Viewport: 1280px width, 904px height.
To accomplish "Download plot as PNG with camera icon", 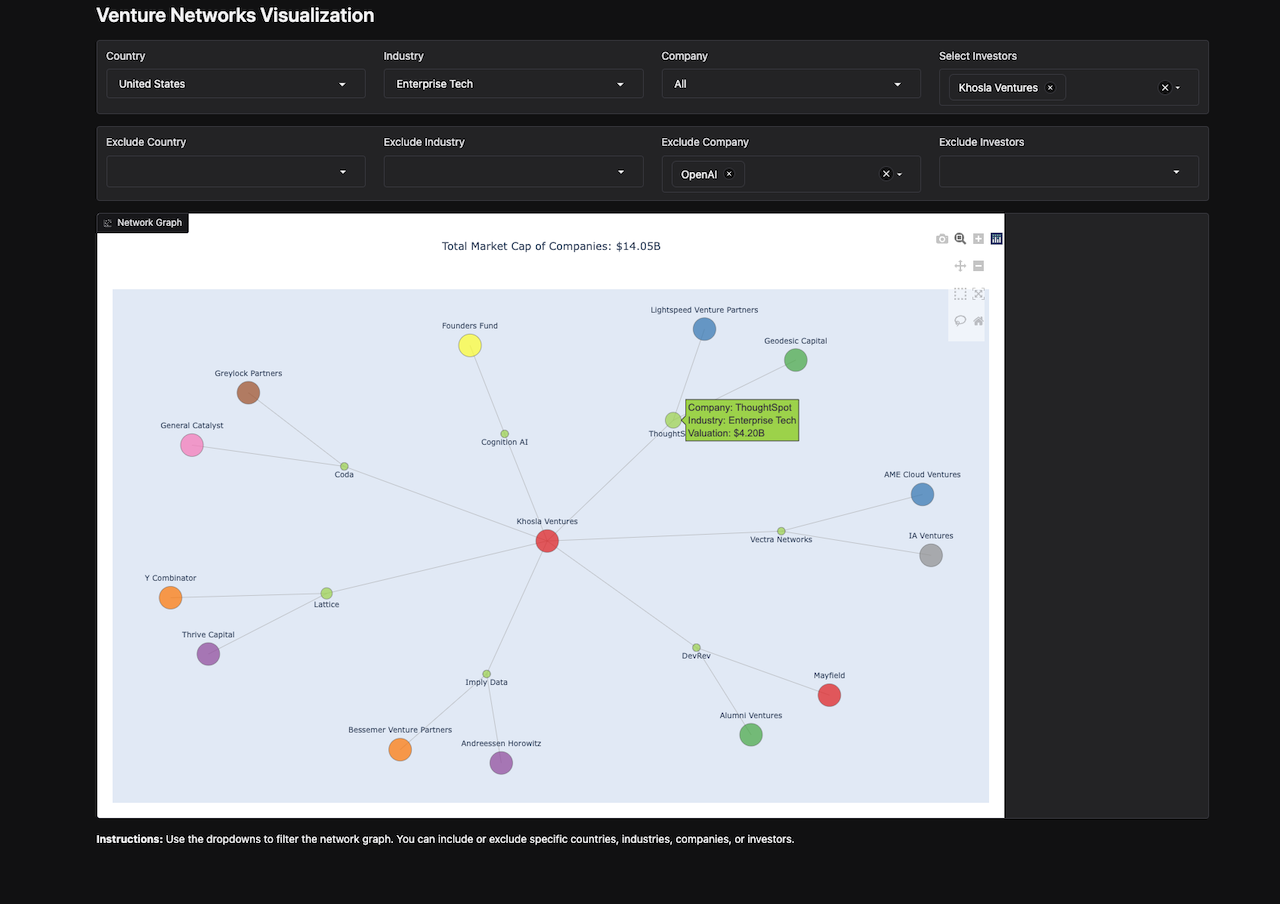I will [x=942, y=239].
